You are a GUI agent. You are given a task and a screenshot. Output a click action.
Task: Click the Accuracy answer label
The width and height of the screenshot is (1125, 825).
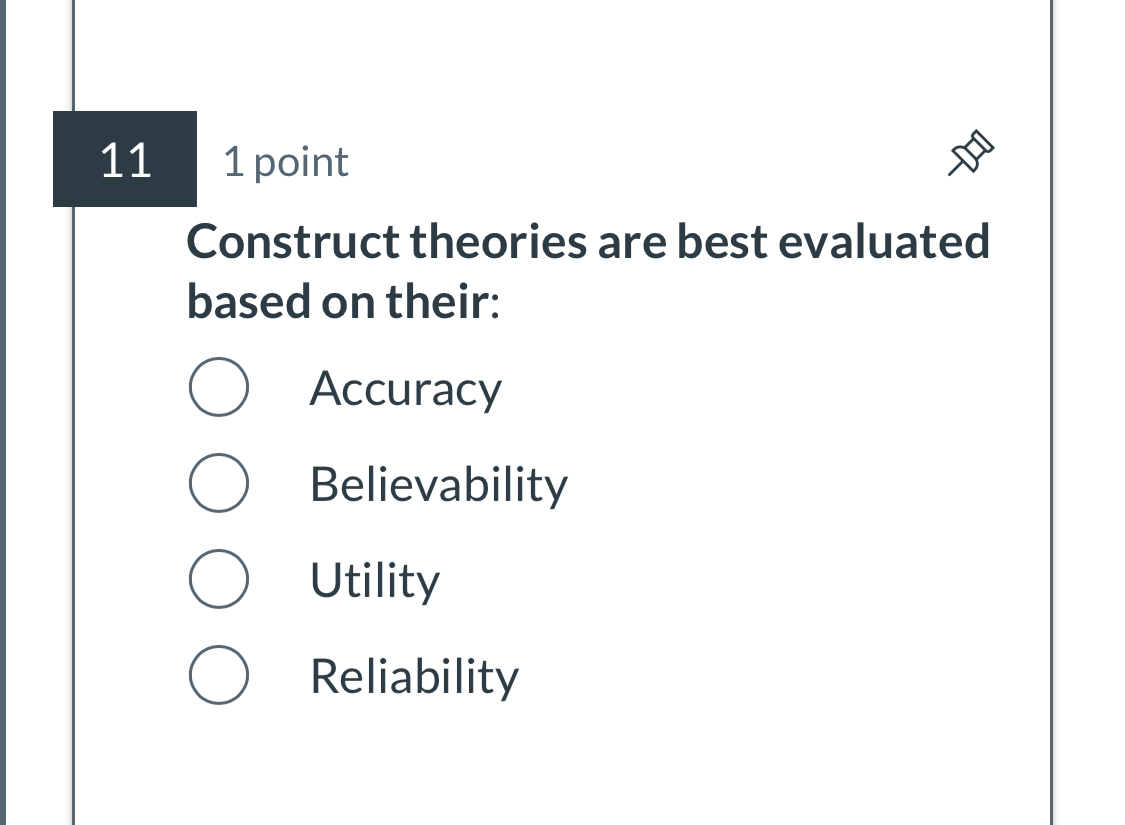405,389
